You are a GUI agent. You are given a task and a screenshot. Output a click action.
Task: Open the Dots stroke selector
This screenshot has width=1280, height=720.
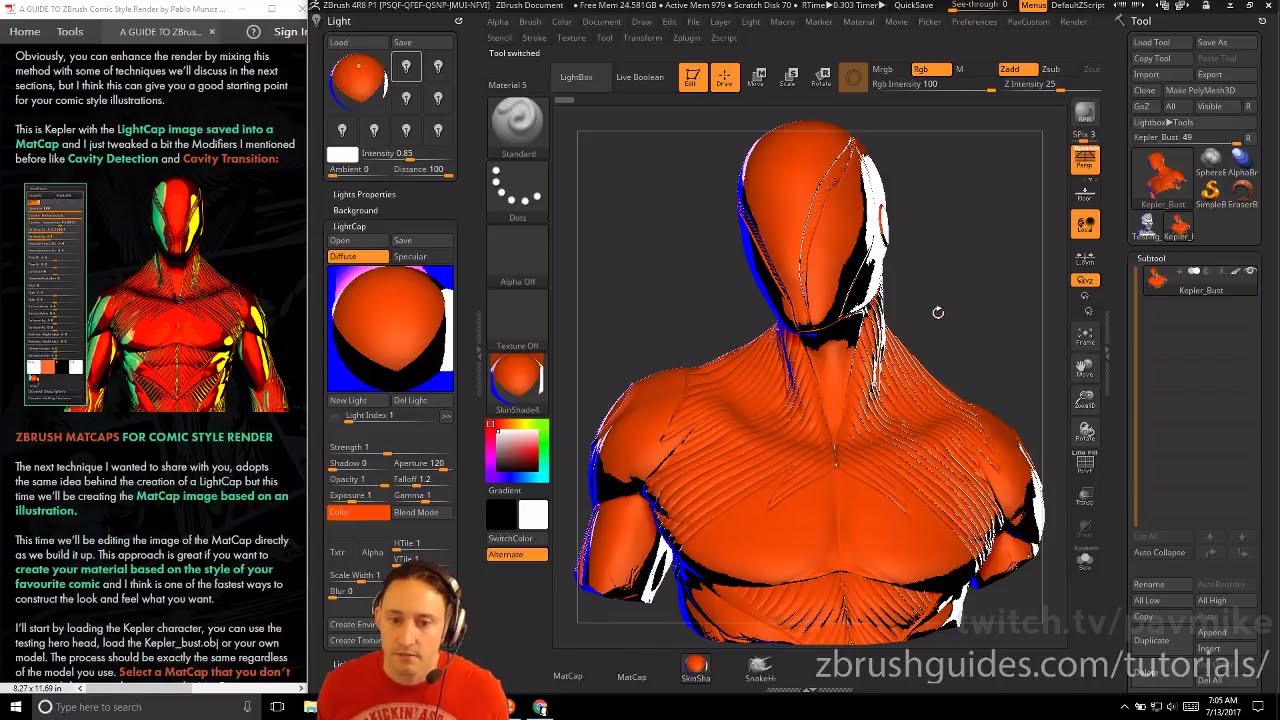517,191
